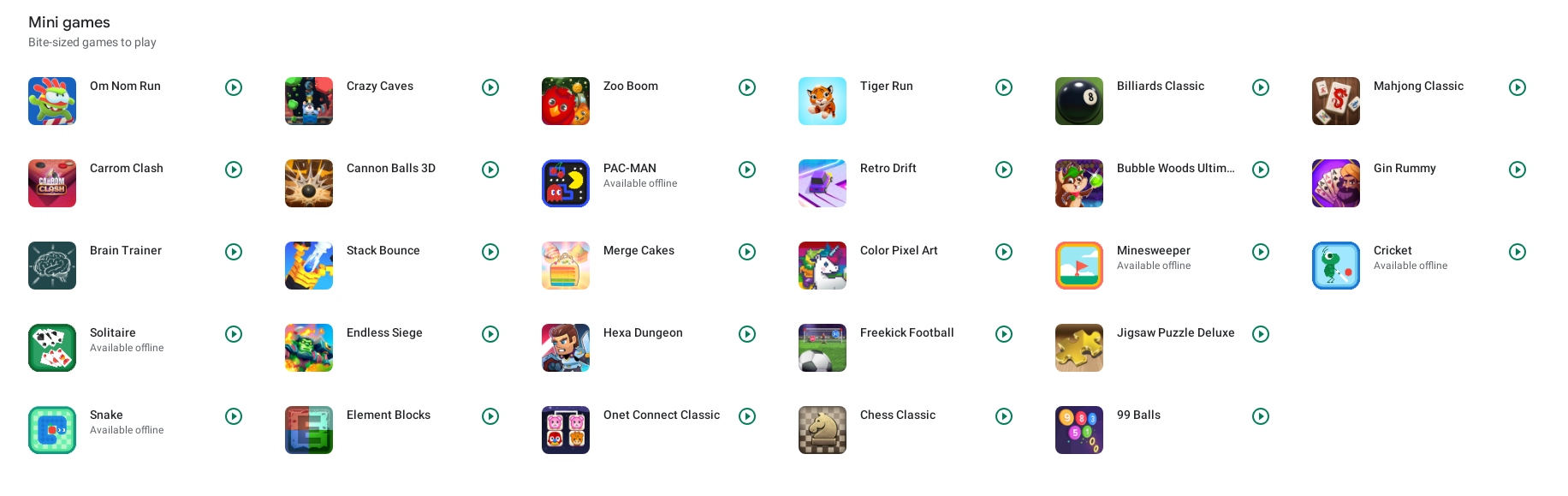The height and width of the screenshot is (496, 1568).
Task: Play Tiger Run via the play button
Action: [x=1004, y=87]
